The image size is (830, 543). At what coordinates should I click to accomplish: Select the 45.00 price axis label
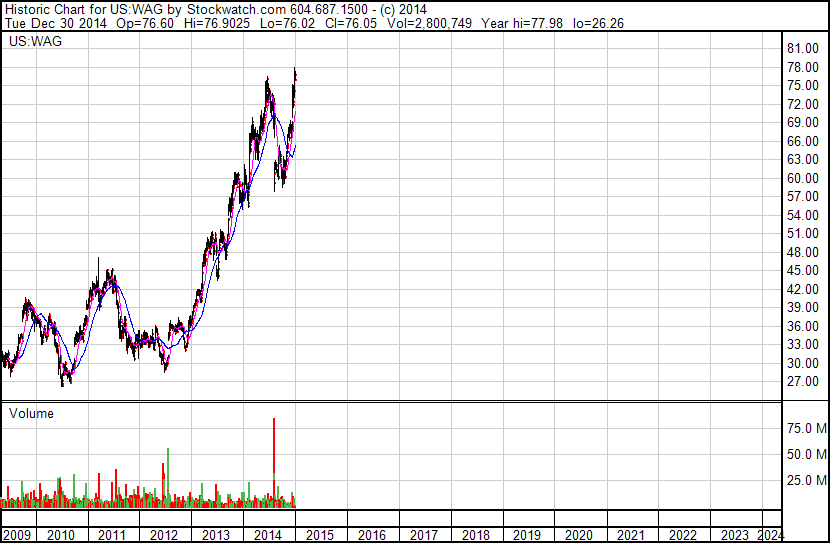(x=803, y=270)
